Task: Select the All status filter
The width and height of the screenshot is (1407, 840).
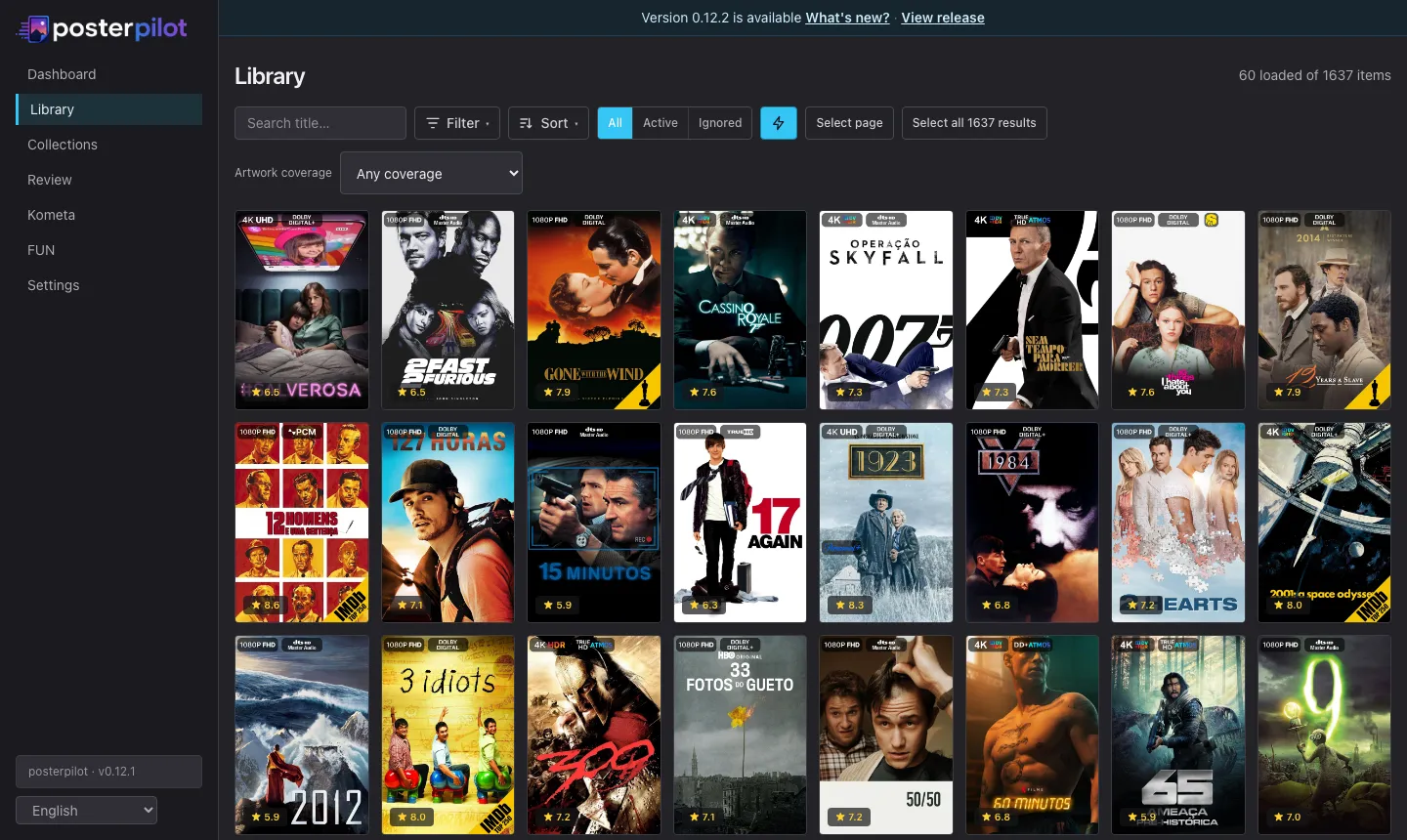Action: (615, 123)
